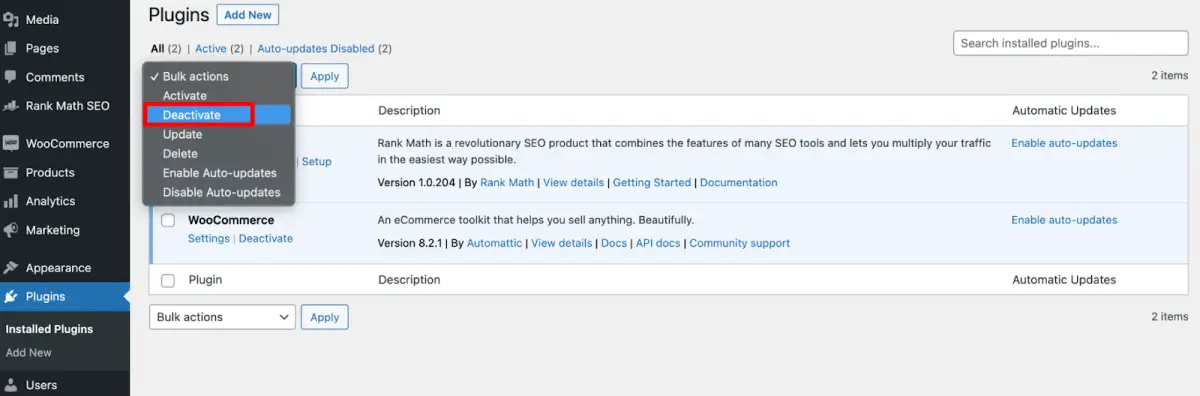Click the Pages sidebar icon

pos(11,48)
